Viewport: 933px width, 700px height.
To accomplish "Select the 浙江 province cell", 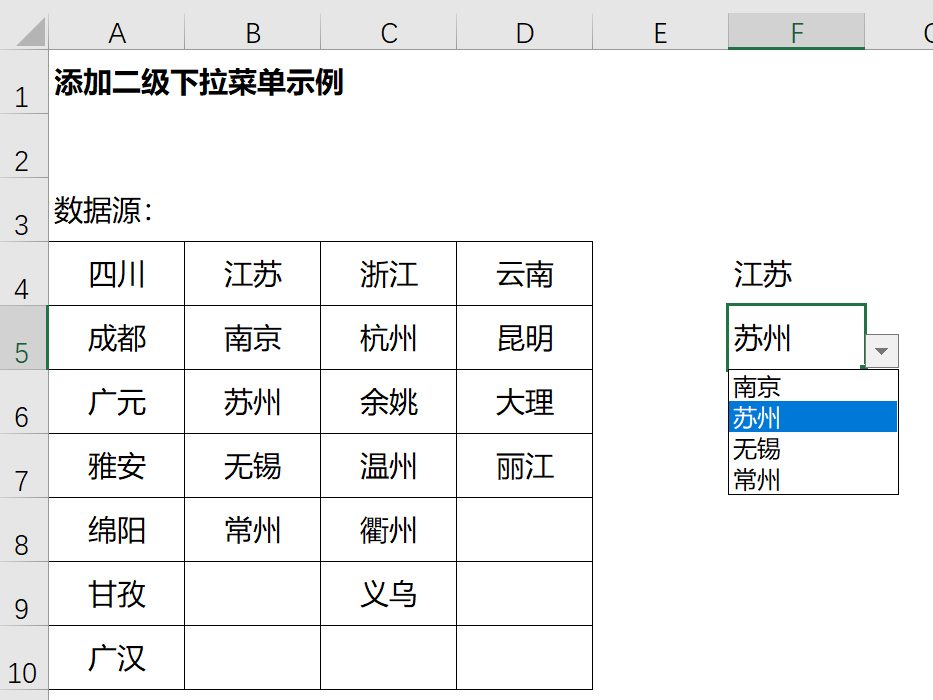I will (388, 274).
